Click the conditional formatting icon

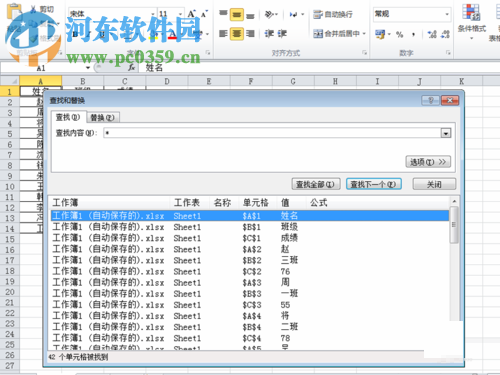tap(471, 22)
